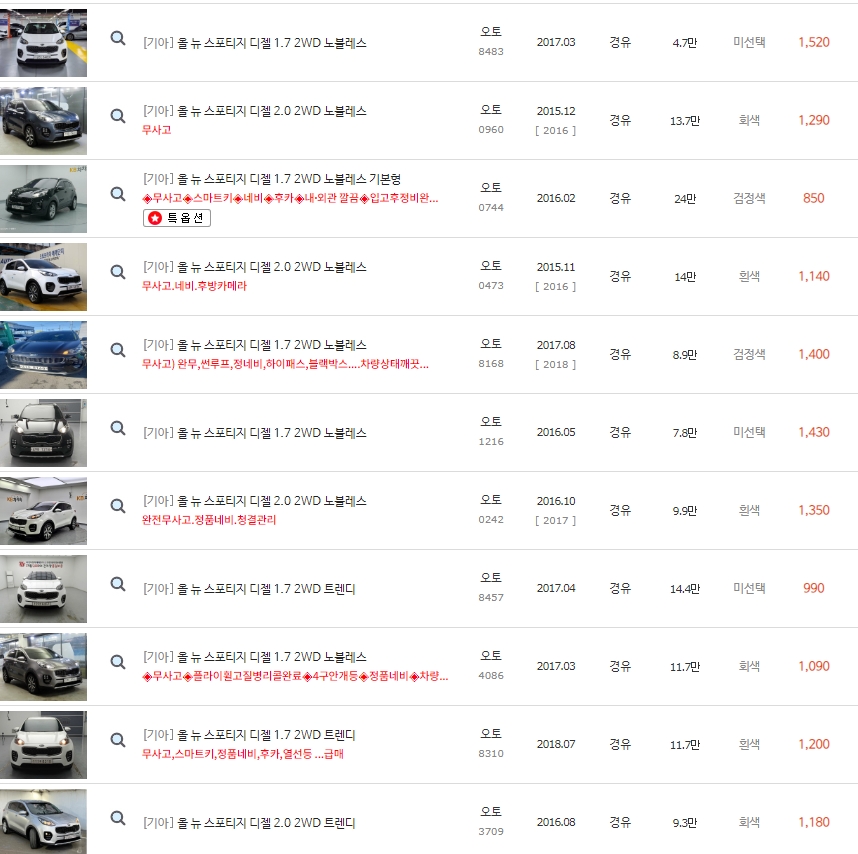Open blue Sportage photo of the 1,290 listing
Screen dimensions: 858x854
point(43,121)
